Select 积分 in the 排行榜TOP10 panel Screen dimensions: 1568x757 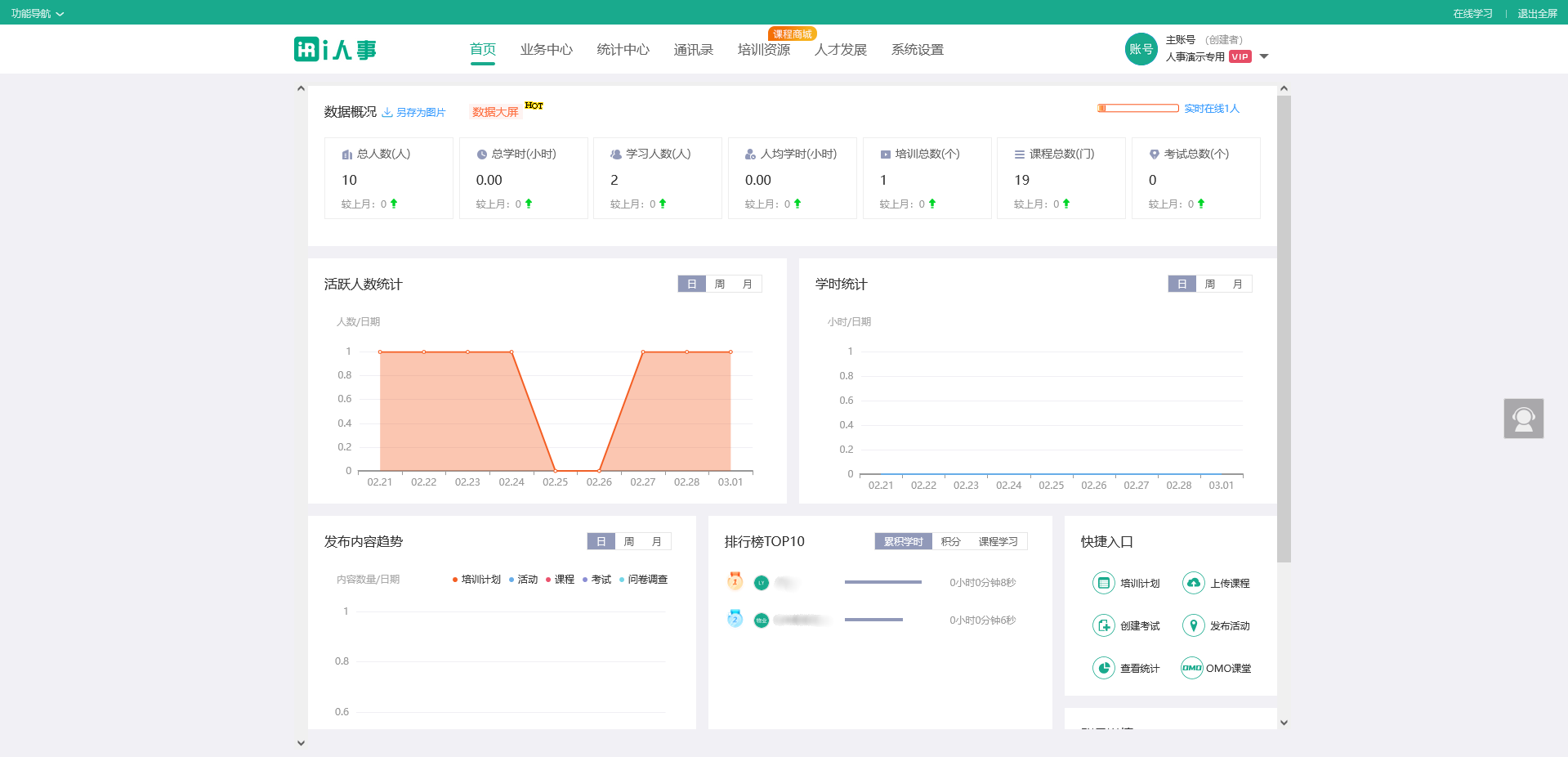click(x=950, y=541)
